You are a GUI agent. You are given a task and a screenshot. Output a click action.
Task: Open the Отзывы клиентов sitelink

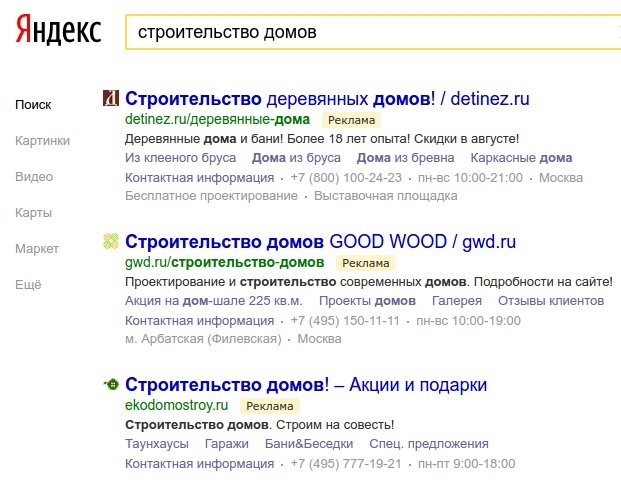coord(551,301)
